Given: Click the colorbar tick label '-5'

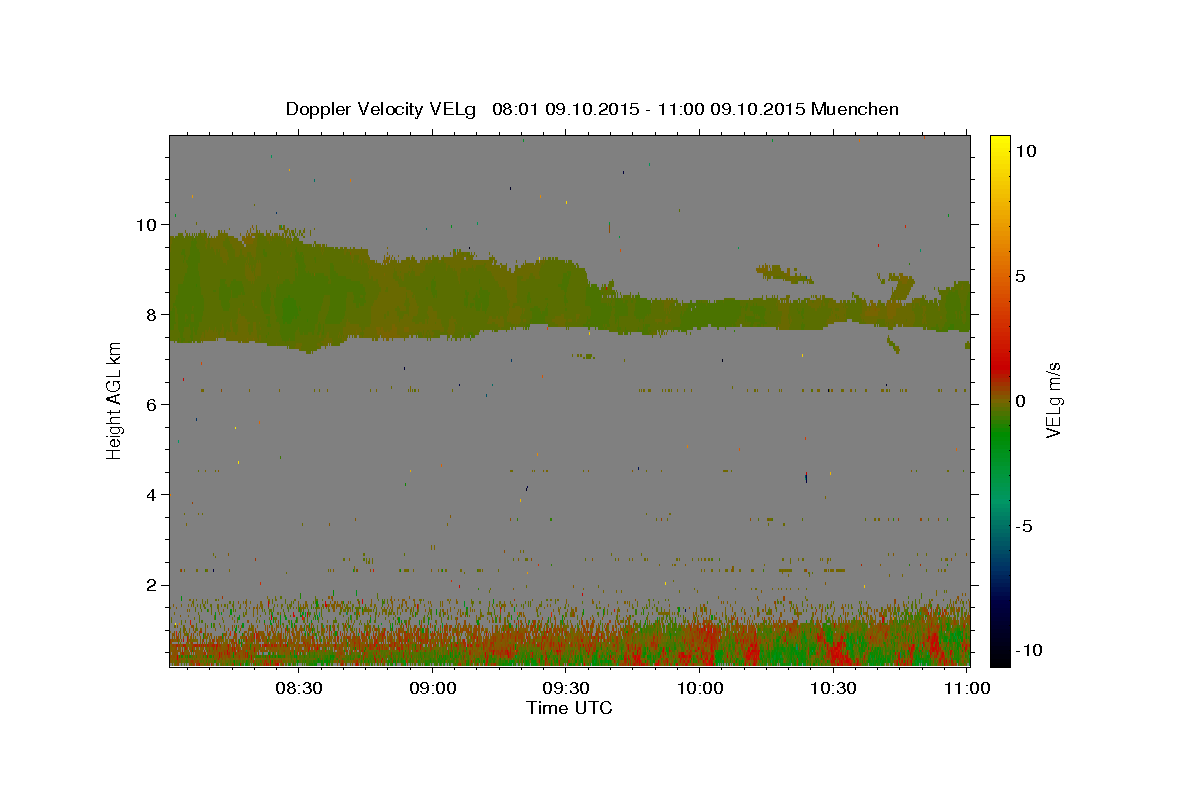Looking at the screenshot, I should (1023, 526).
